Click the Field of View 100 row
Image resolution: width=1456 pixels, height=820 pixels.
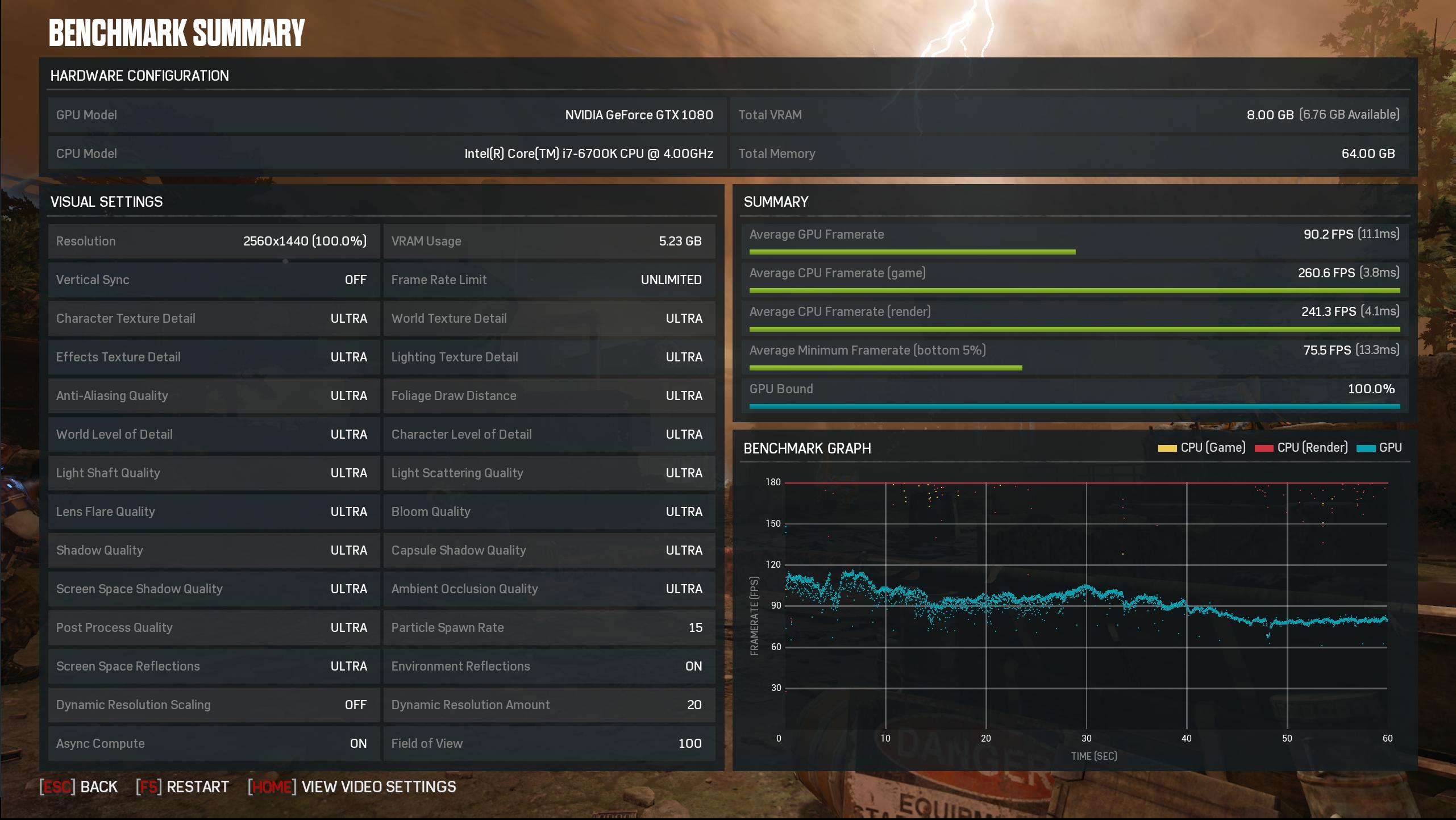point(548,743)
